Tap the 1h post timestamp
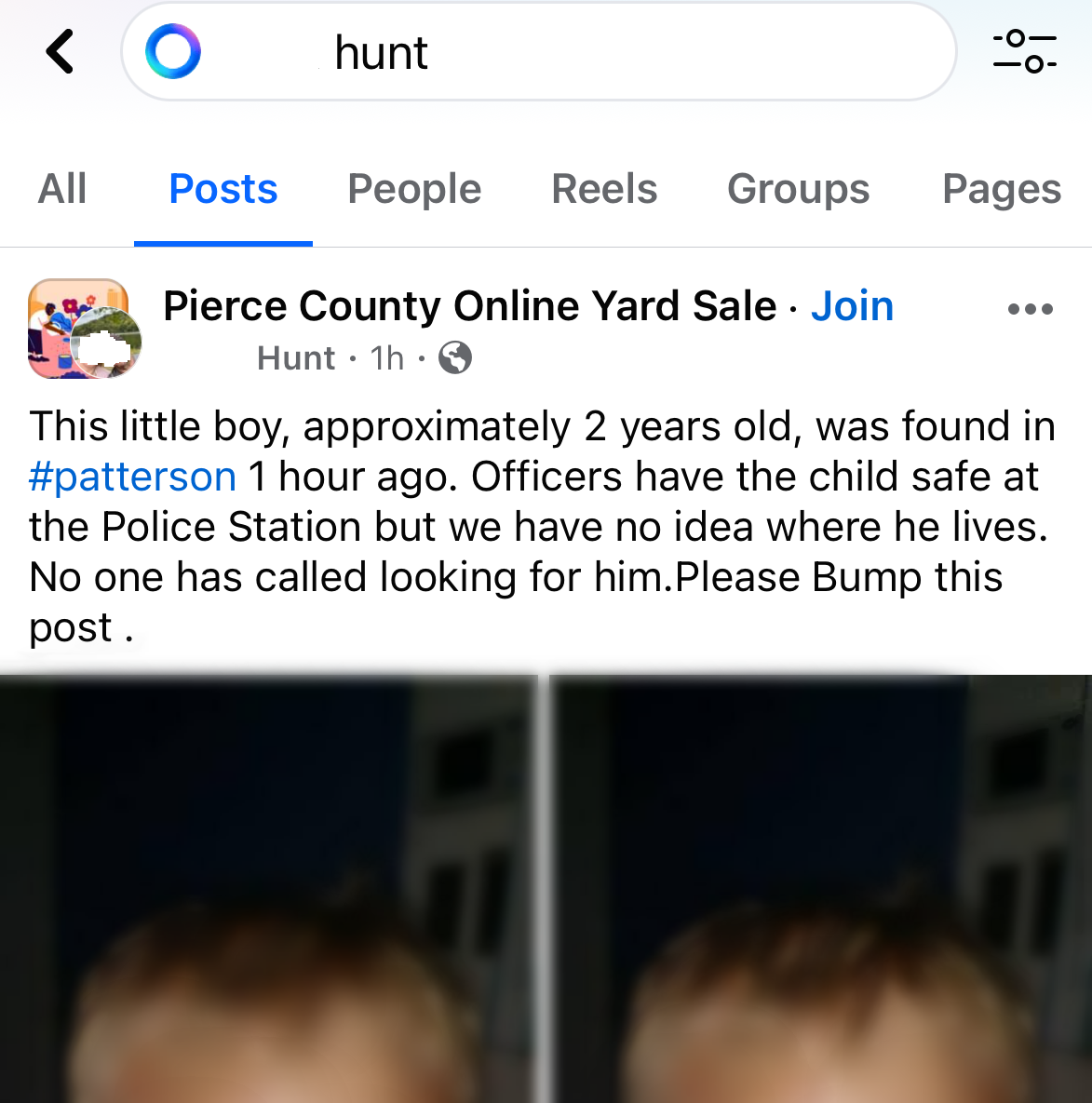 (x=387, y=358)
